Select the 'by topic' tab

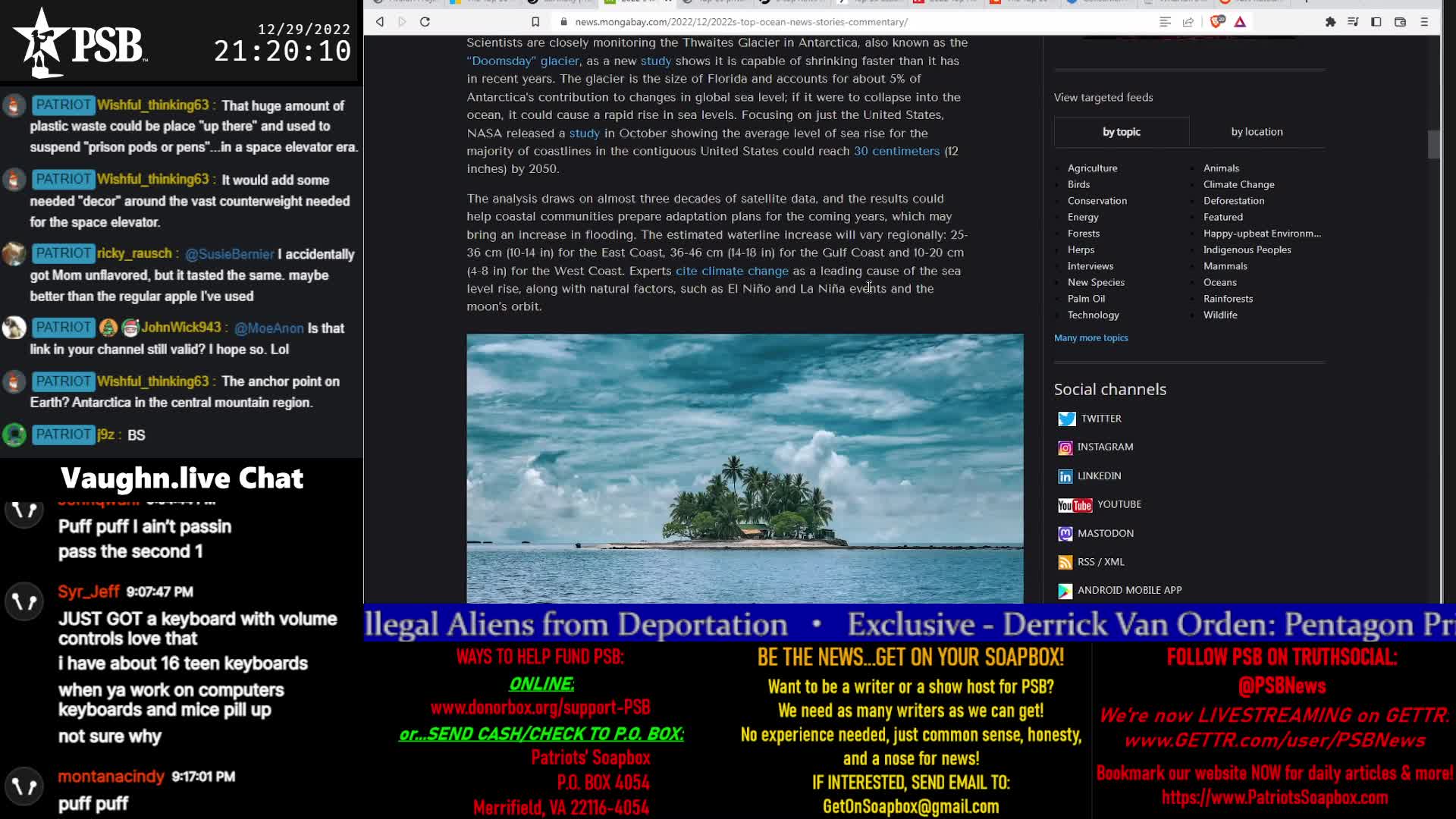pos(1121,132)
